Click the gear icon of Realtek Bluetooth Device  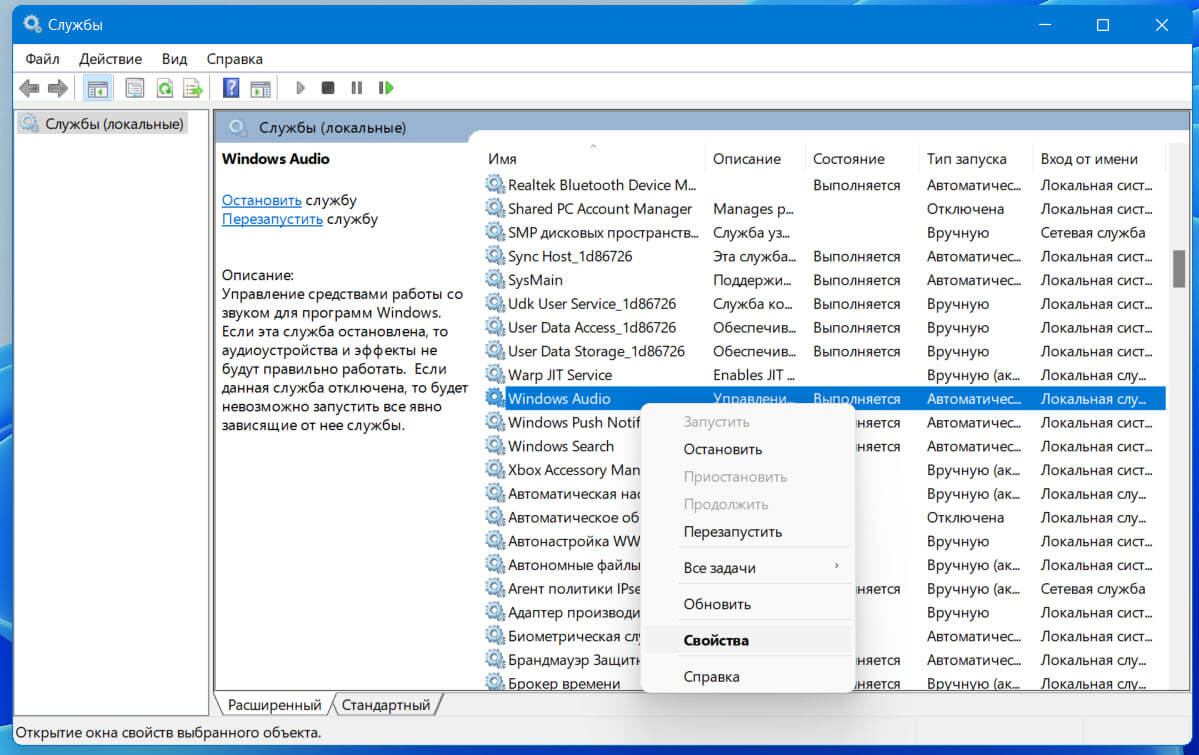495,184
